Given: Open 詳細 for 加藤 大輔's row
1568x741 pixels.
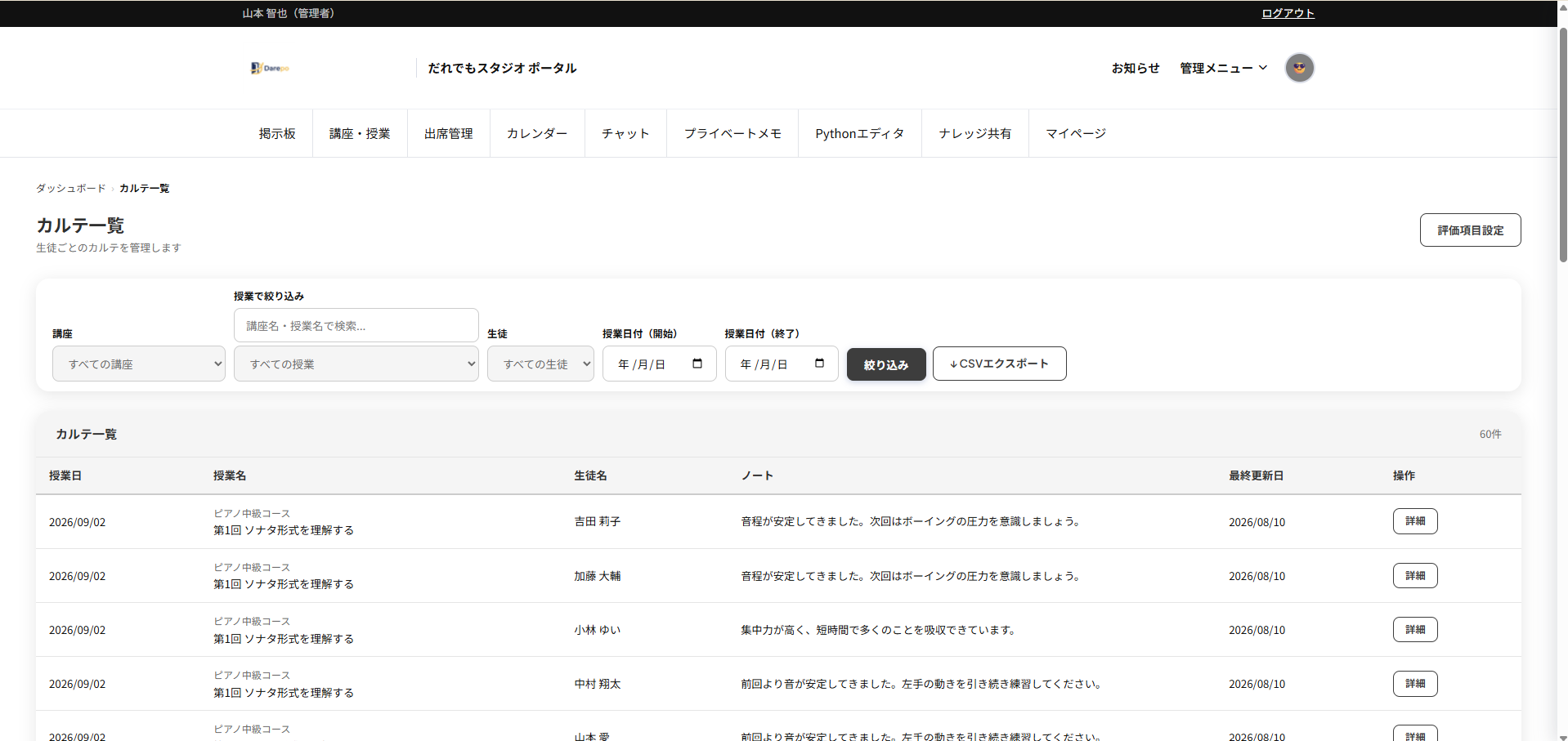Looking at the screenshot, I should (1415, 576).
